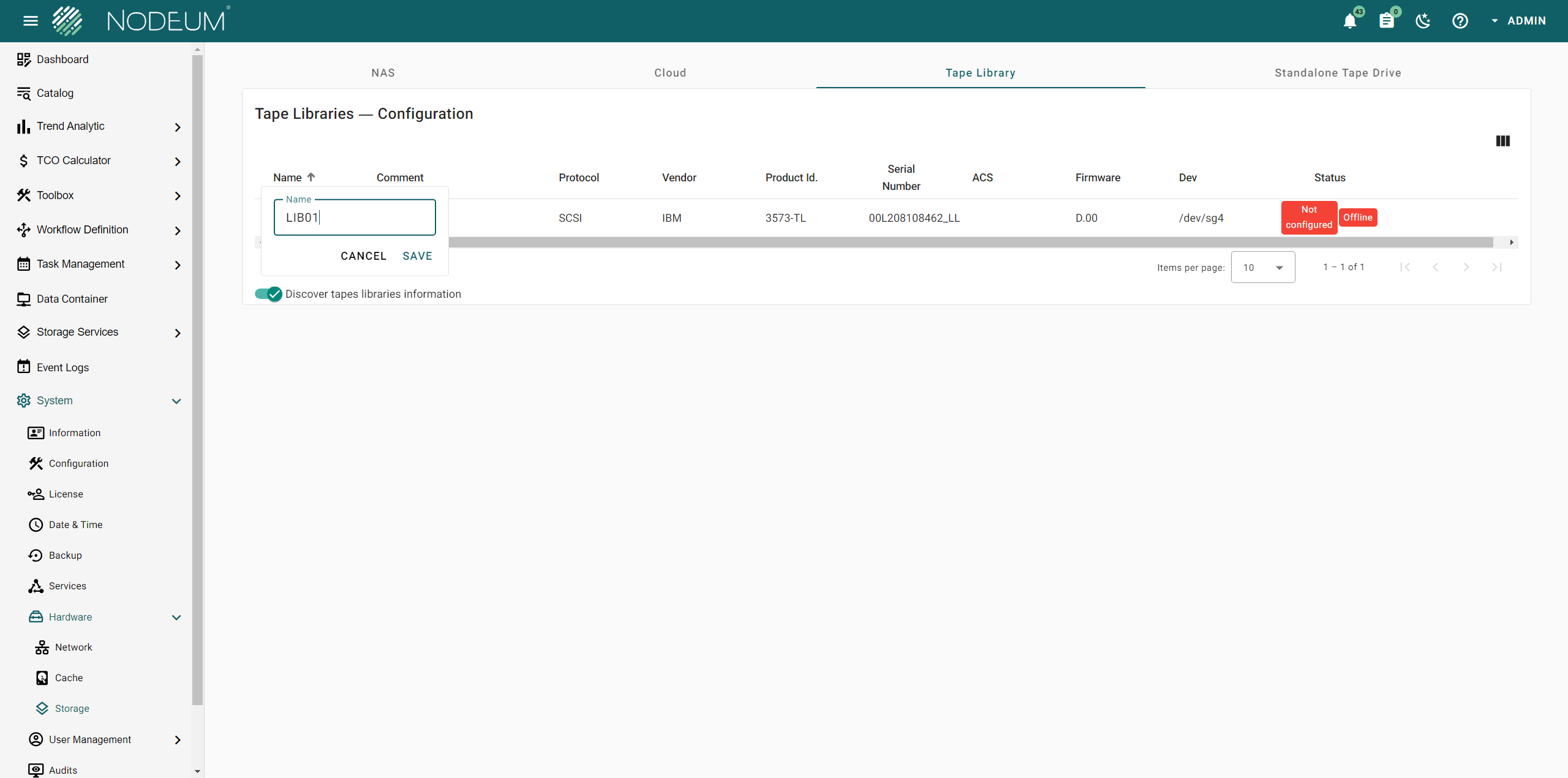Switch to the Standalone Tape Drive tab
The width and height of the screenshot is (1568, 778).
1338,73
